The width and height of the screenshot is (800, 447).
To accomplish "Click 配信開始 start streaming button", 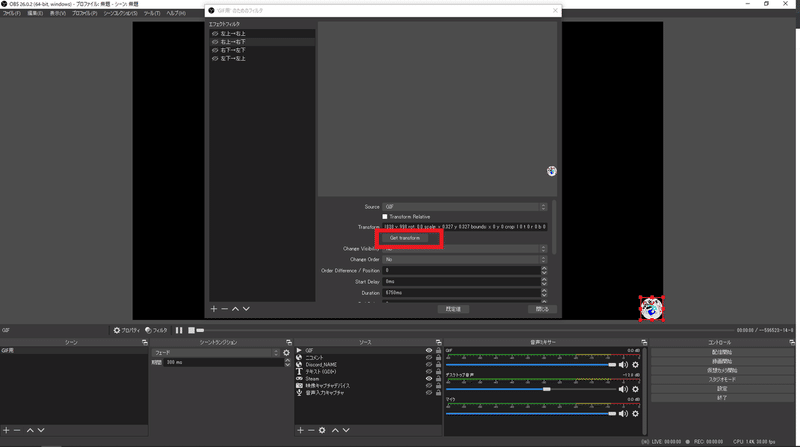I will (x=722, y=352).
